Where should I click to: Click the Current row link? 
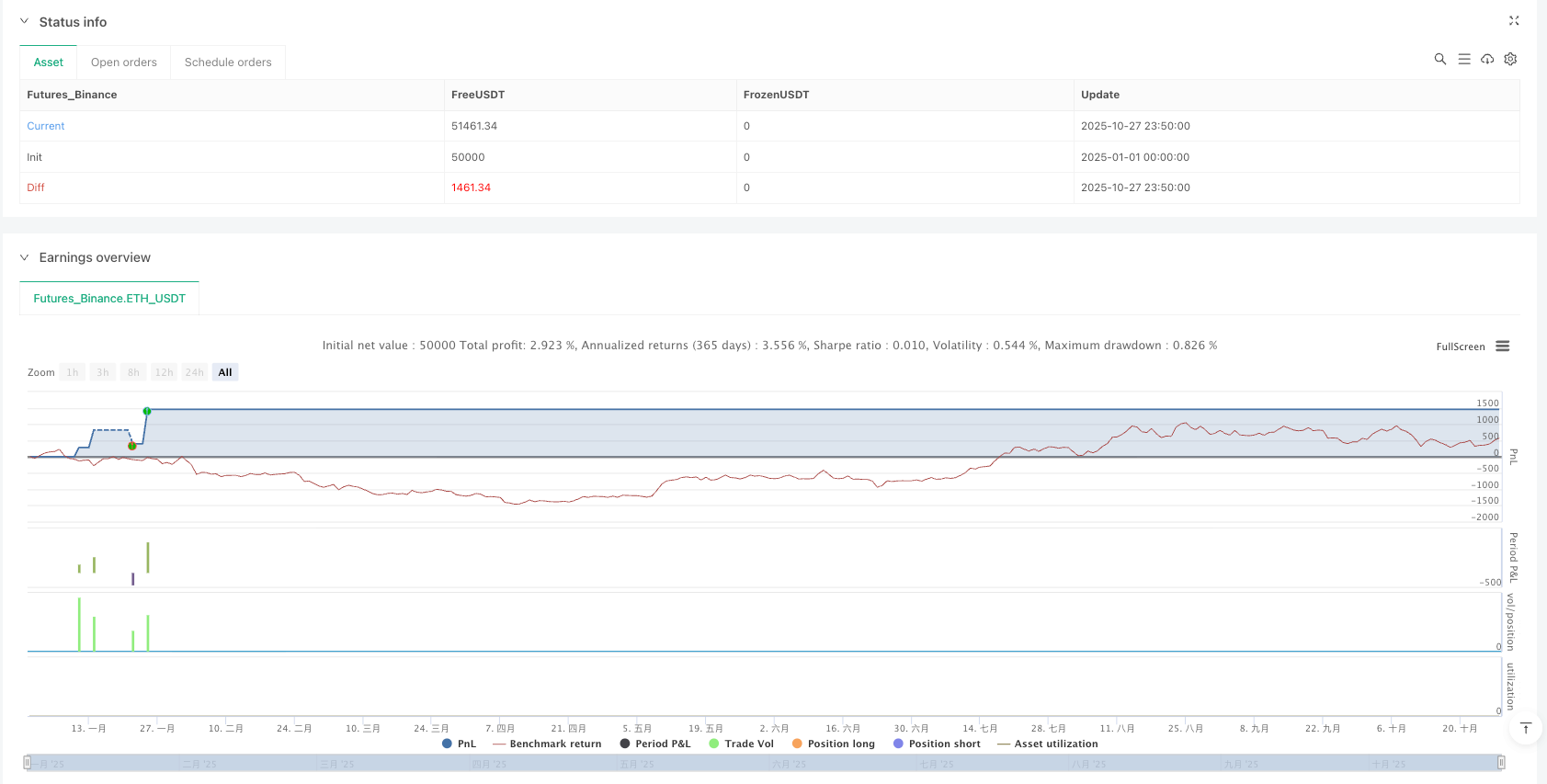click(x=46, y=126)
